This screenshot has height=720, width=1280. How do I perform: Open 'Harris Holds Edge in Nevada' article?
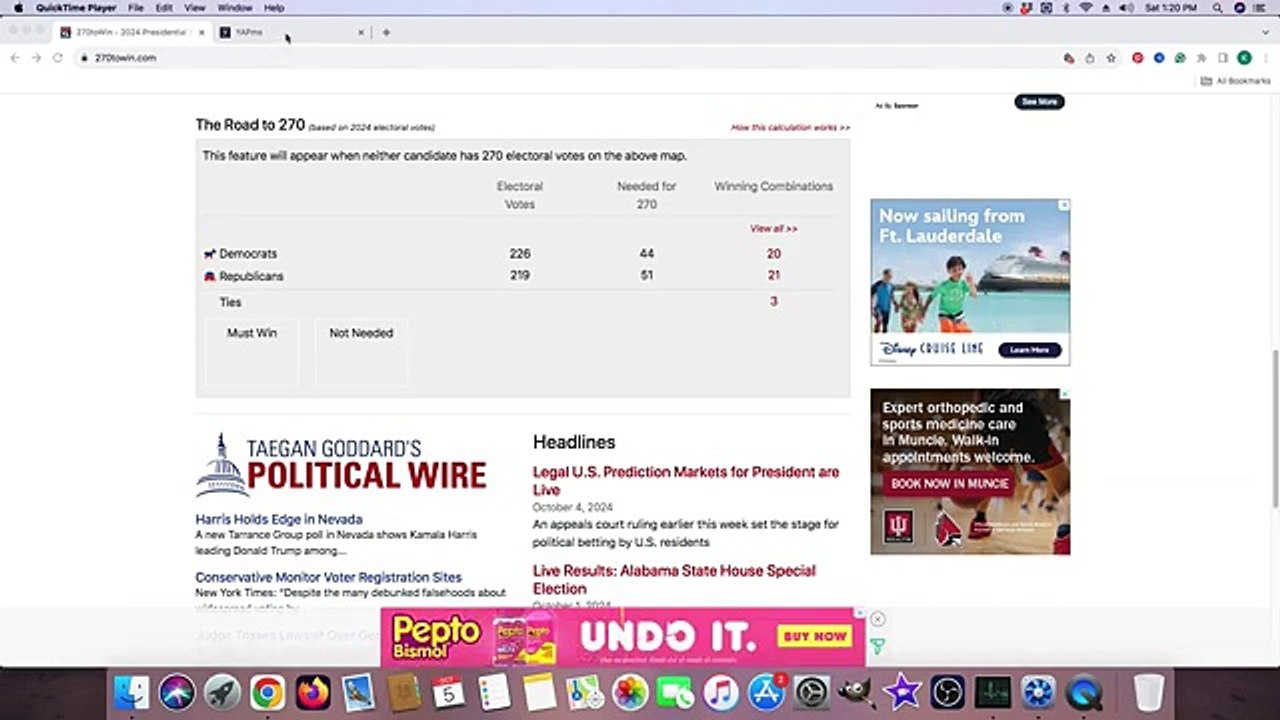[x=279, y=519]
